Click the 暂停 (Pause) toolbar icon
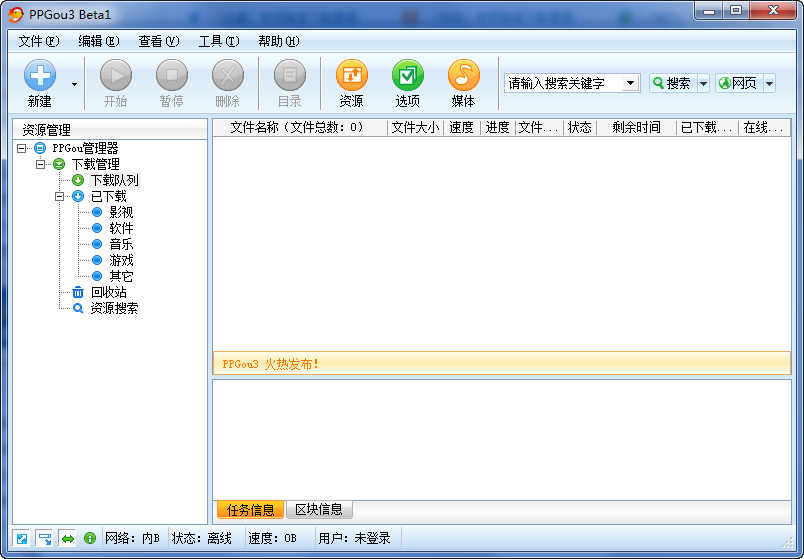Viewport: 804px width, 559px height. coord(172,75)
